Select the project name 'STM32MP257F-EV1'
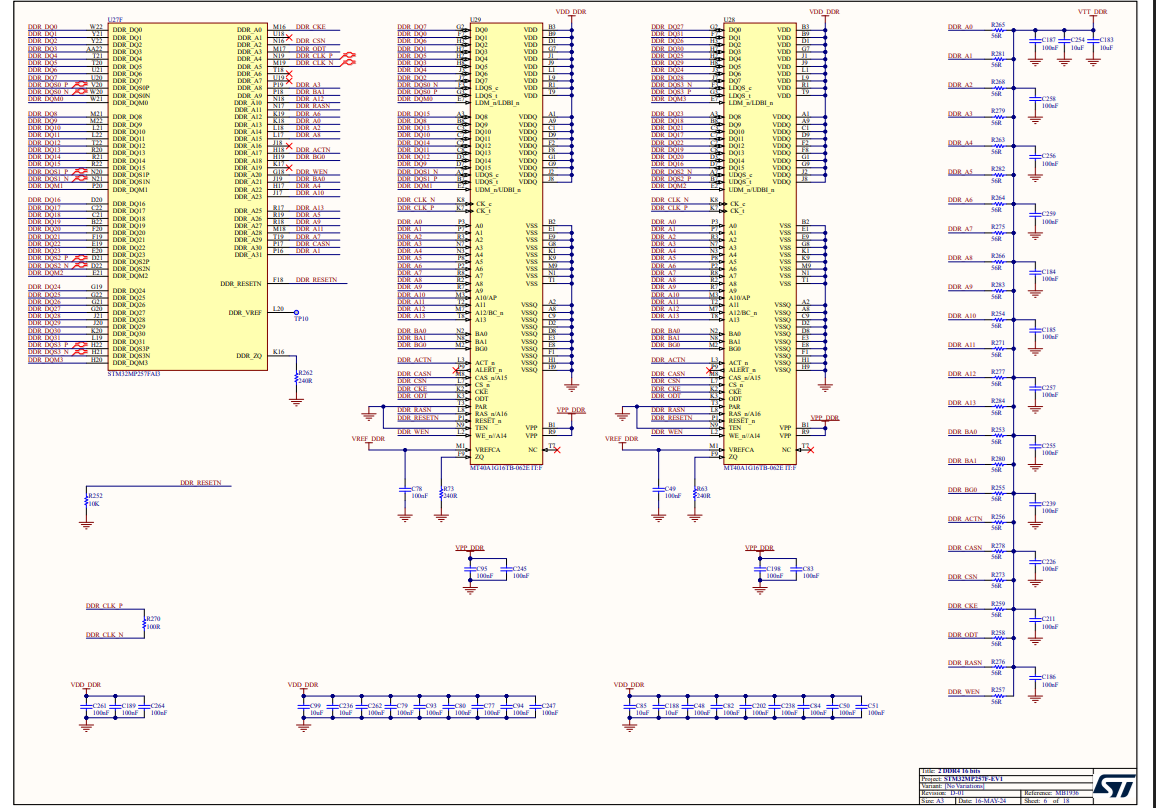The width and height of the screenshot is (1156, 808). pyautogui.click(x=973, y=779)
